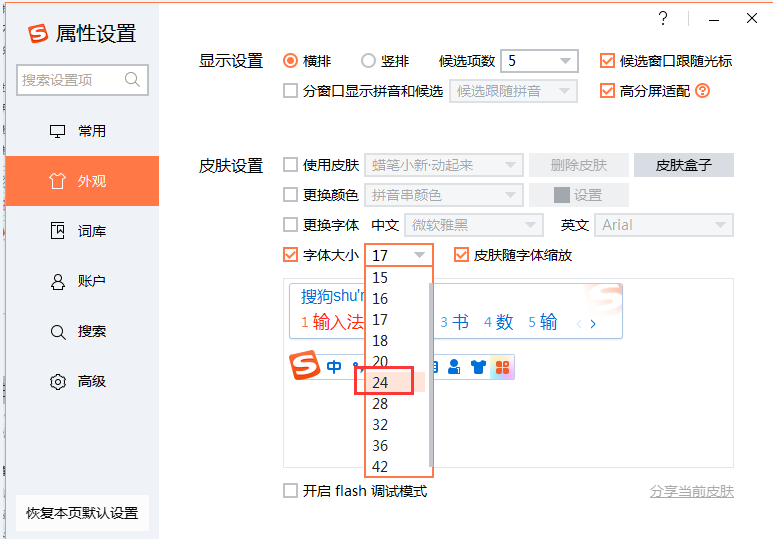The image size is (773, 539).
Task: Click the color 设置 button
Action: pyautogui.click(x=579, y=195)
